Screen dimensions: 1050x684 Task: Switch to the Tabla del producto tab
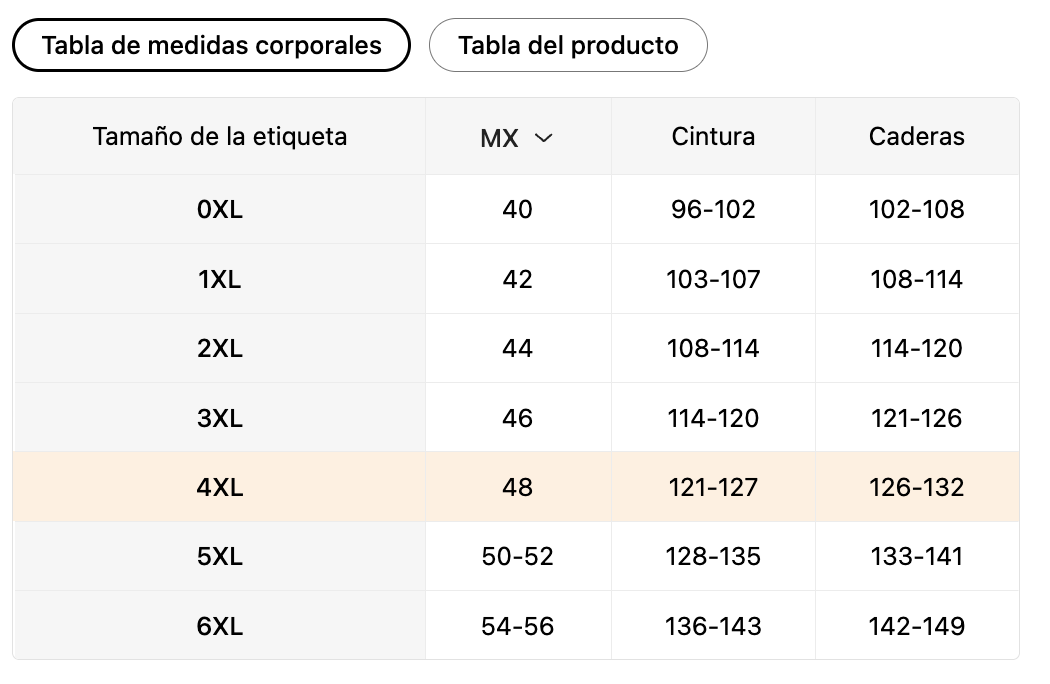pyautogui.click(x=568, y=45)
